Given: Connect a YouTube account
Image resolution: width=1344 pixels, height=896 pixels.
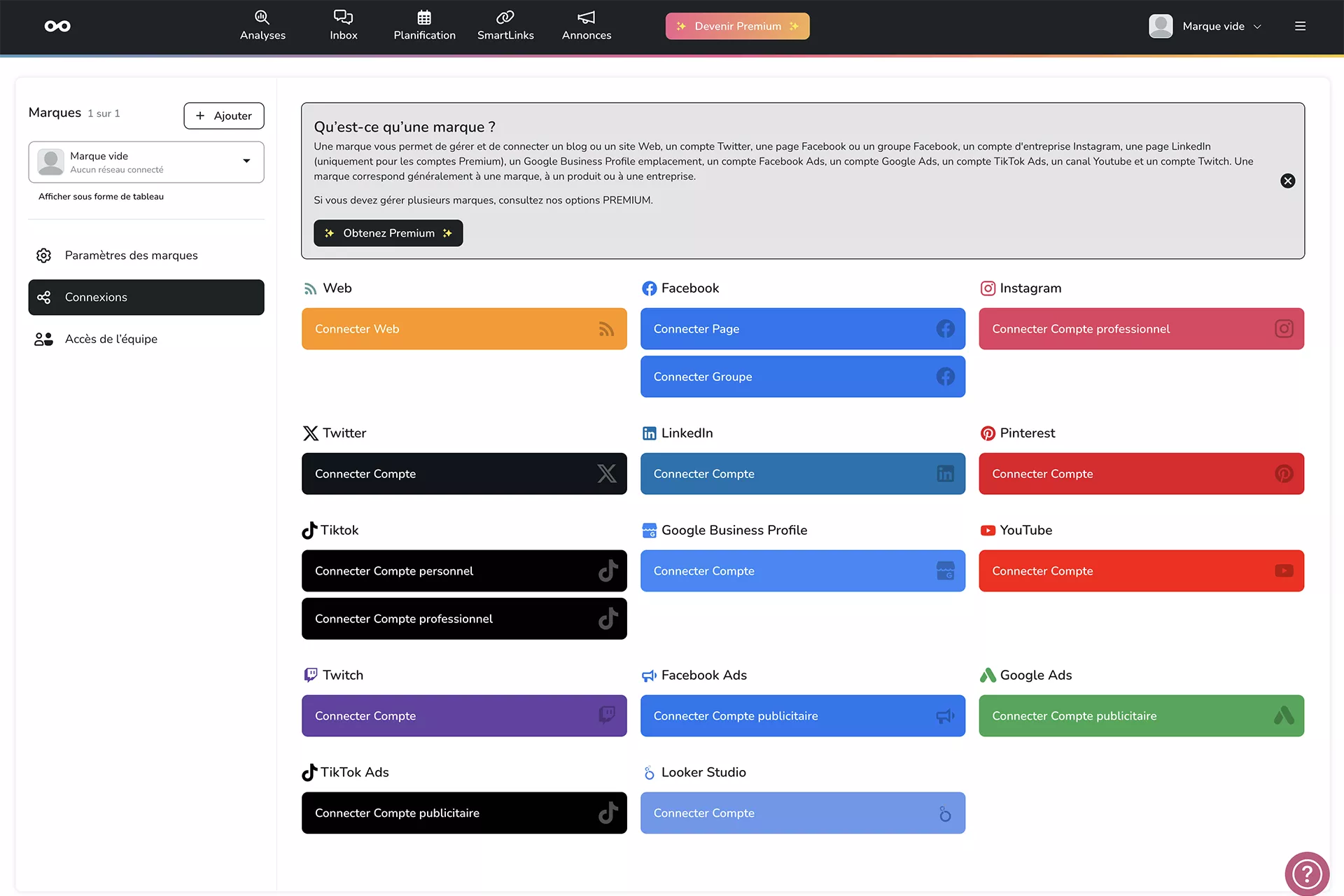Looking at the screenshot, I should click(x=1141, y=571).
